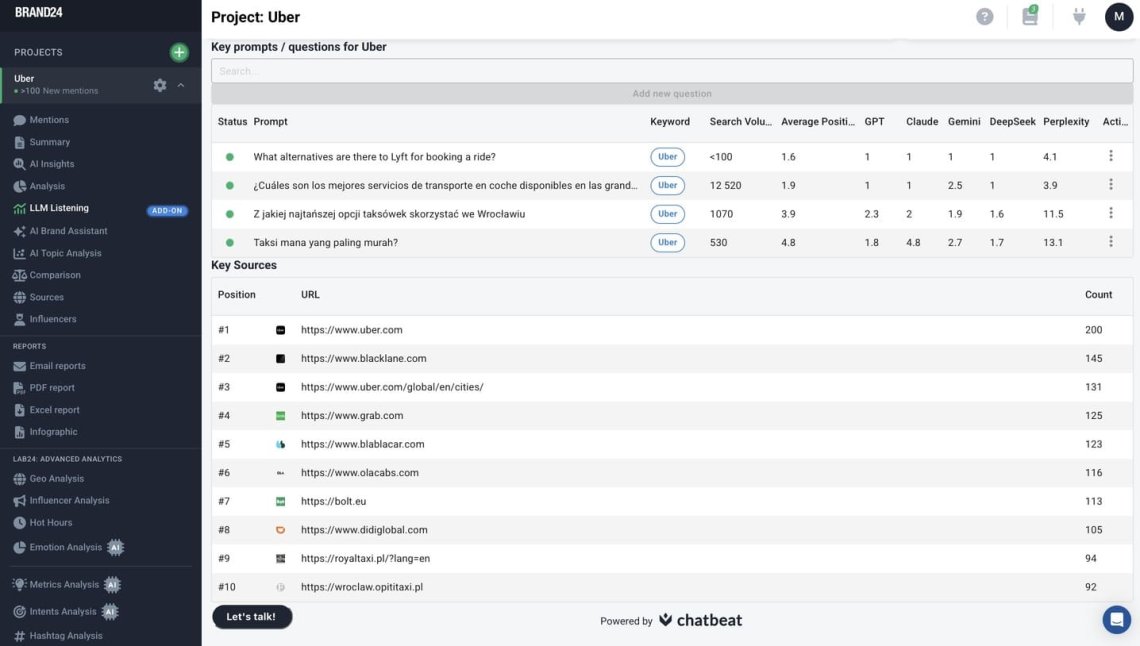Open https://www.grab.com source link
The image size is (1140, 646).
pyautogui.click(x=352, y=416)
